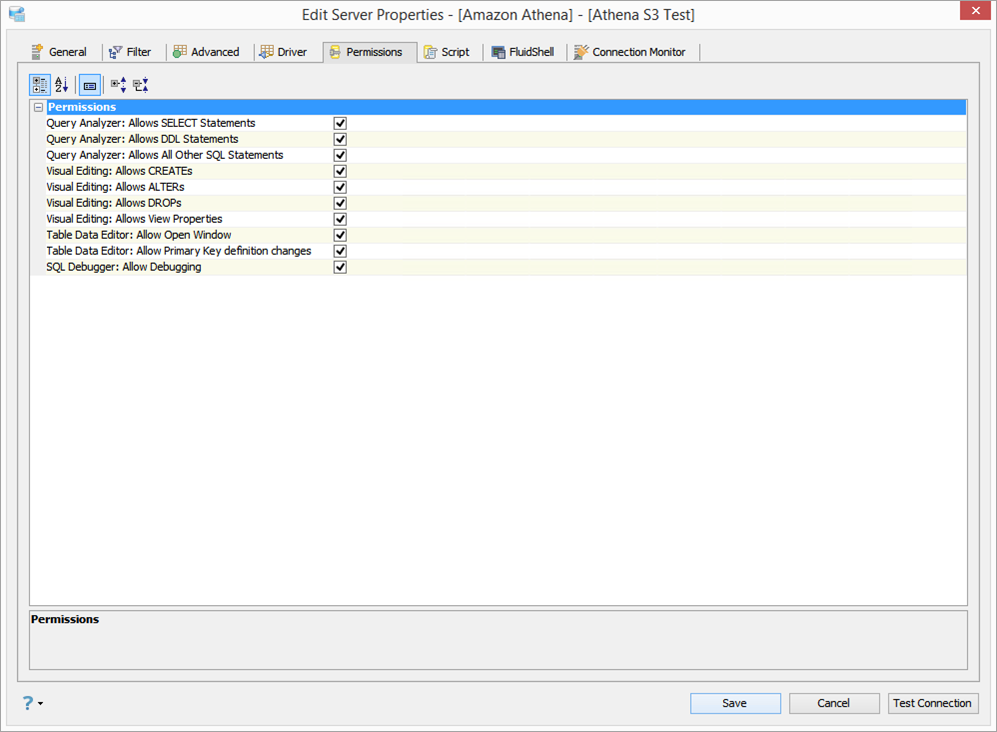Switch to the FluidShell tab
Image resolution: width=997 pixels, height=732 pixels.
tap(523, 52)
